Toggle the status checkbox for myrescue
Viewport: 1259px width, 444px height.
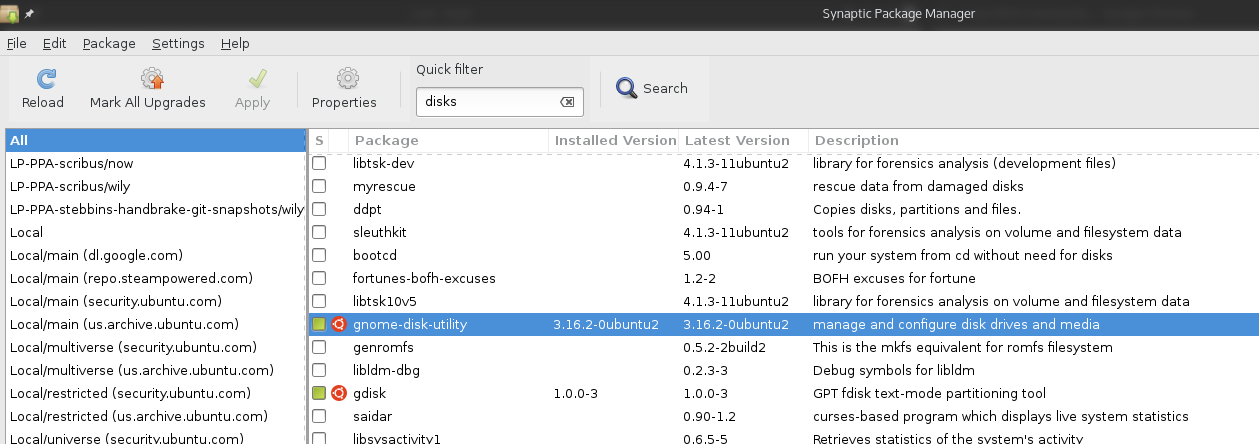point(319,186)
